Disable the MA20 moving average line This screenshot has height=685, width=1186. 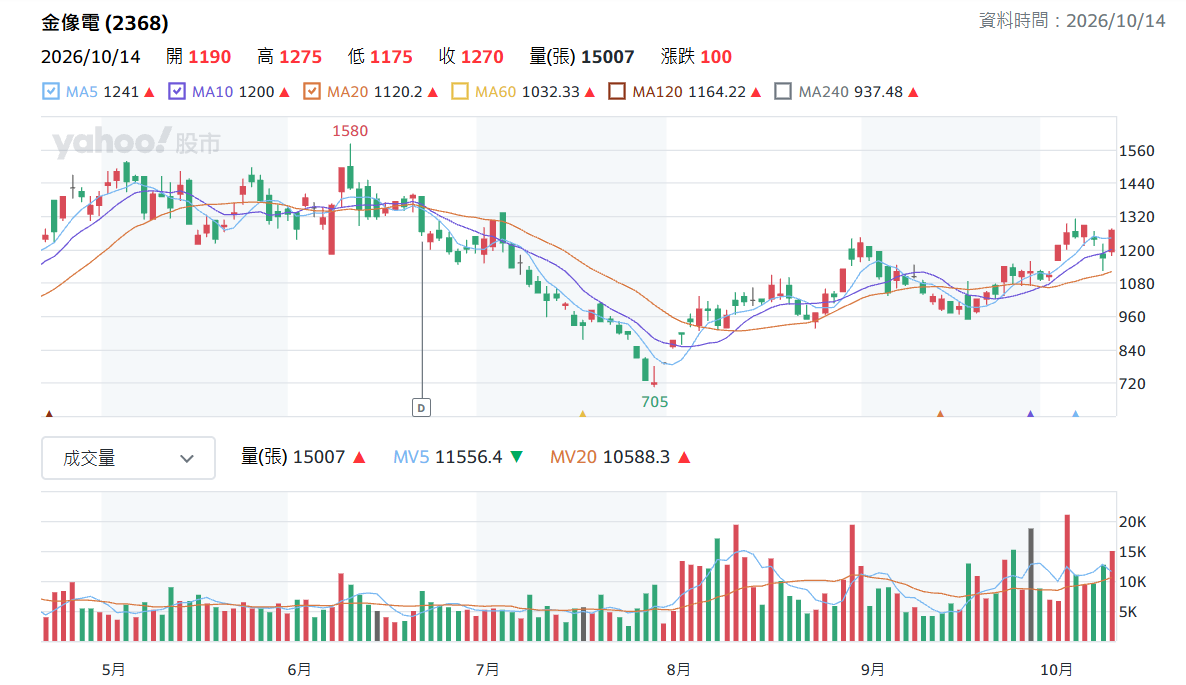312,91
